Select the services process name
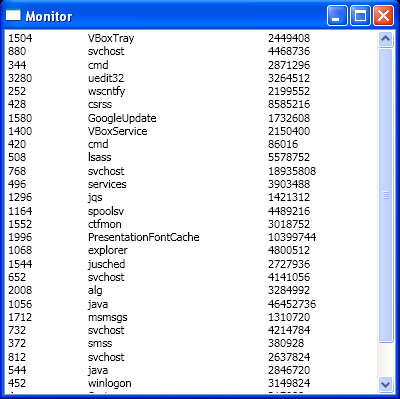 107,184
